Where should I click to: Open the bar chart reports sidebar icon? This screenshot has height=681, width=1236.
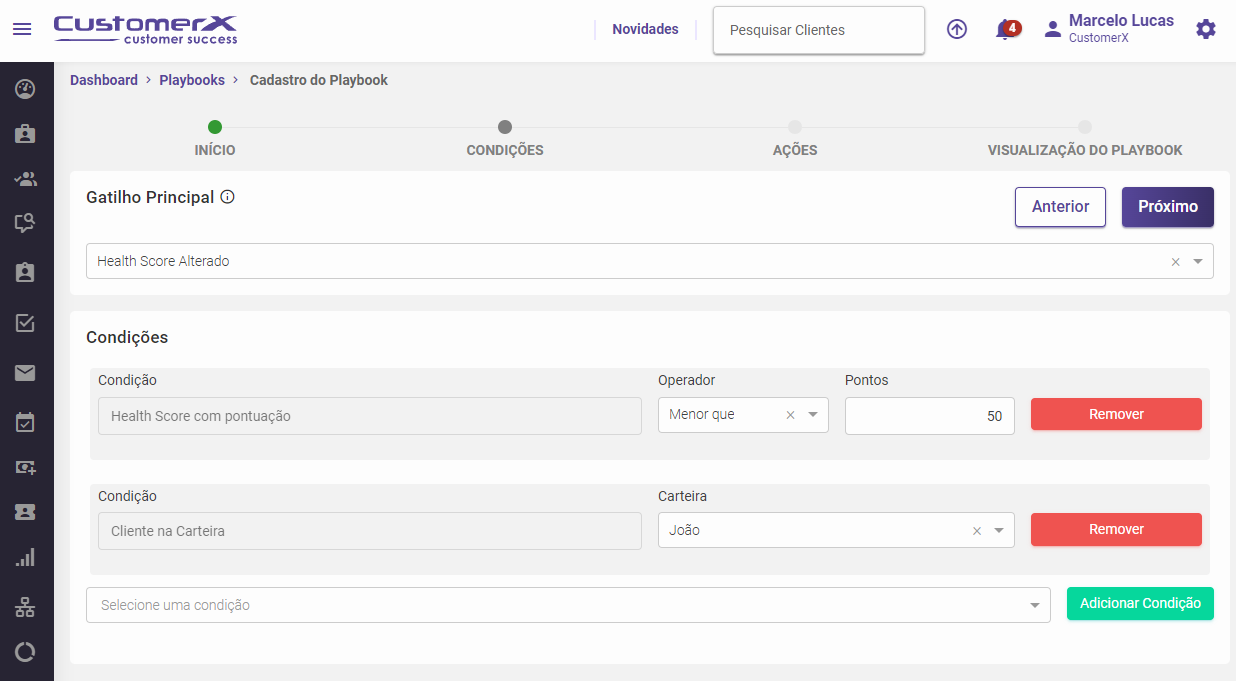tap(26, 558)
